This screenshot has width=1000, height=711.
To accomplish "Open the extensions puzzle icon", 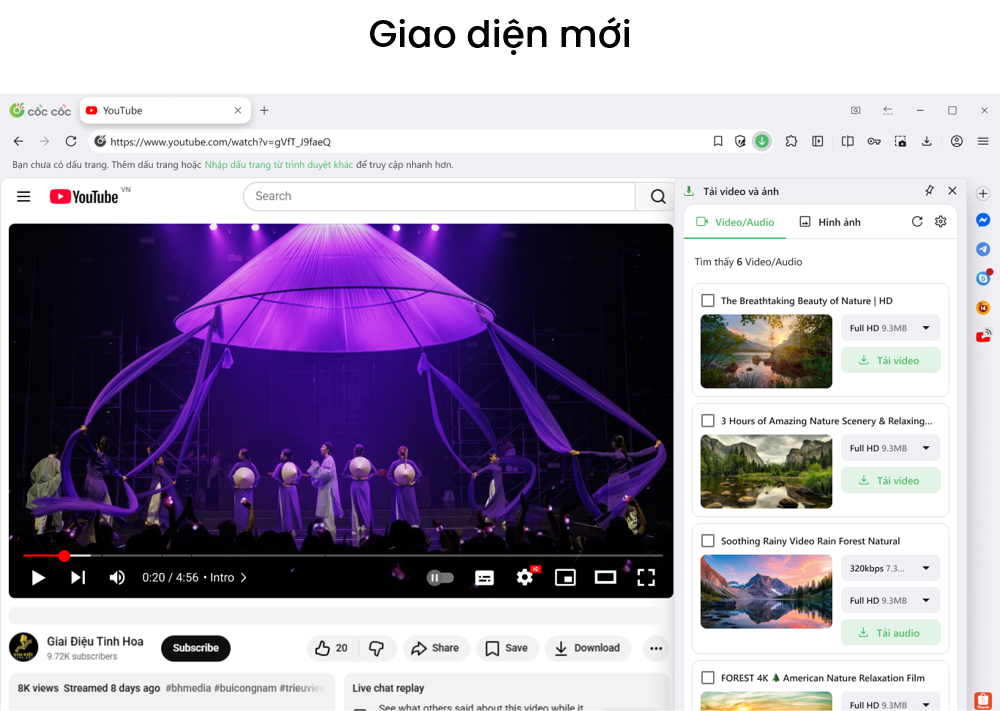I will click(791, 142).
